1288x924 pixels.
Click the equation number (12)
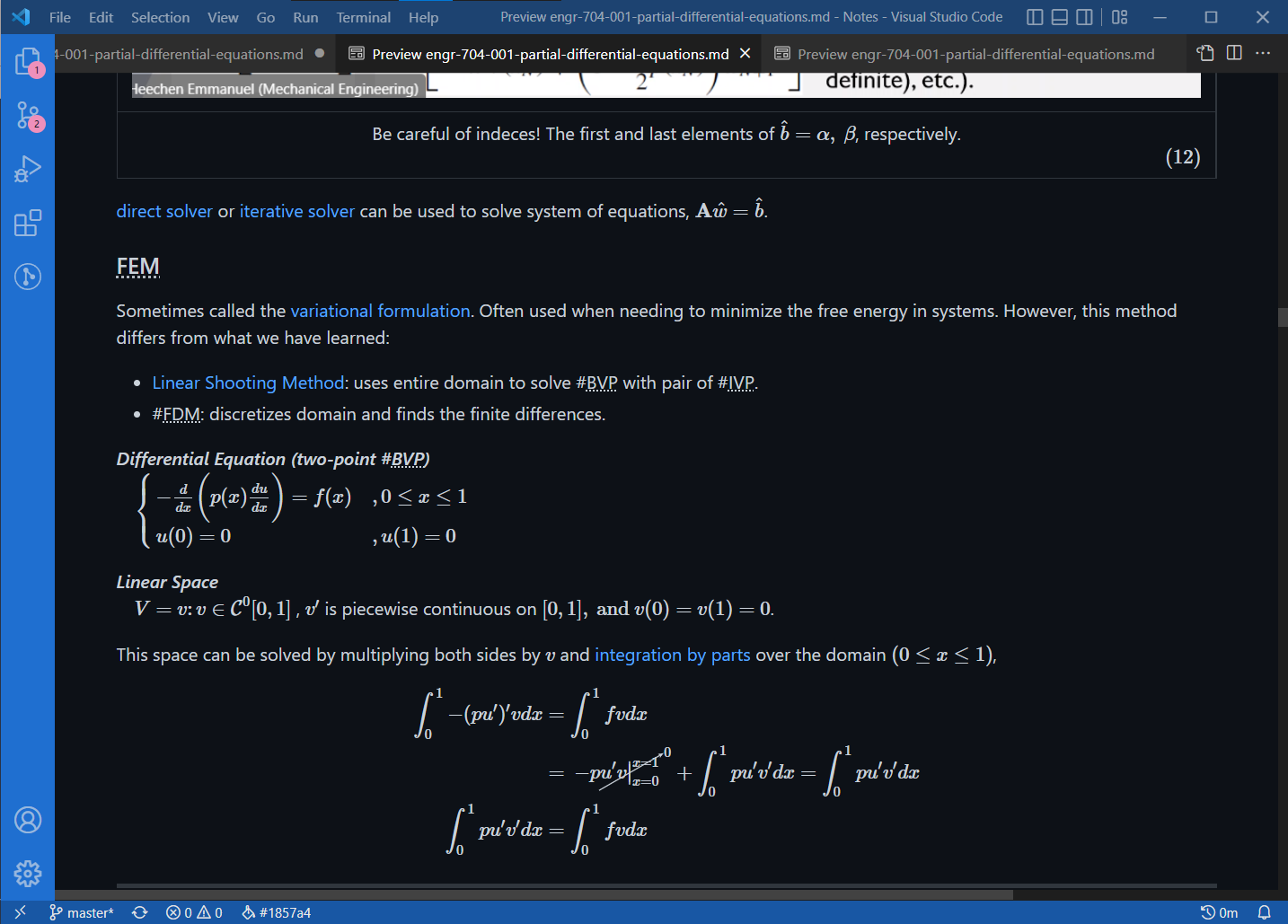point(1183,157)
